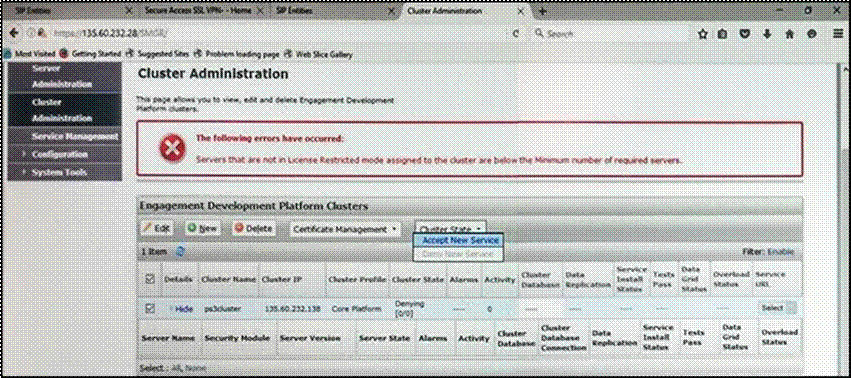Open the browser hamburger menu
Image resolution: width=851 pixels, height=378 pixels.
click(x=838, y=34)
